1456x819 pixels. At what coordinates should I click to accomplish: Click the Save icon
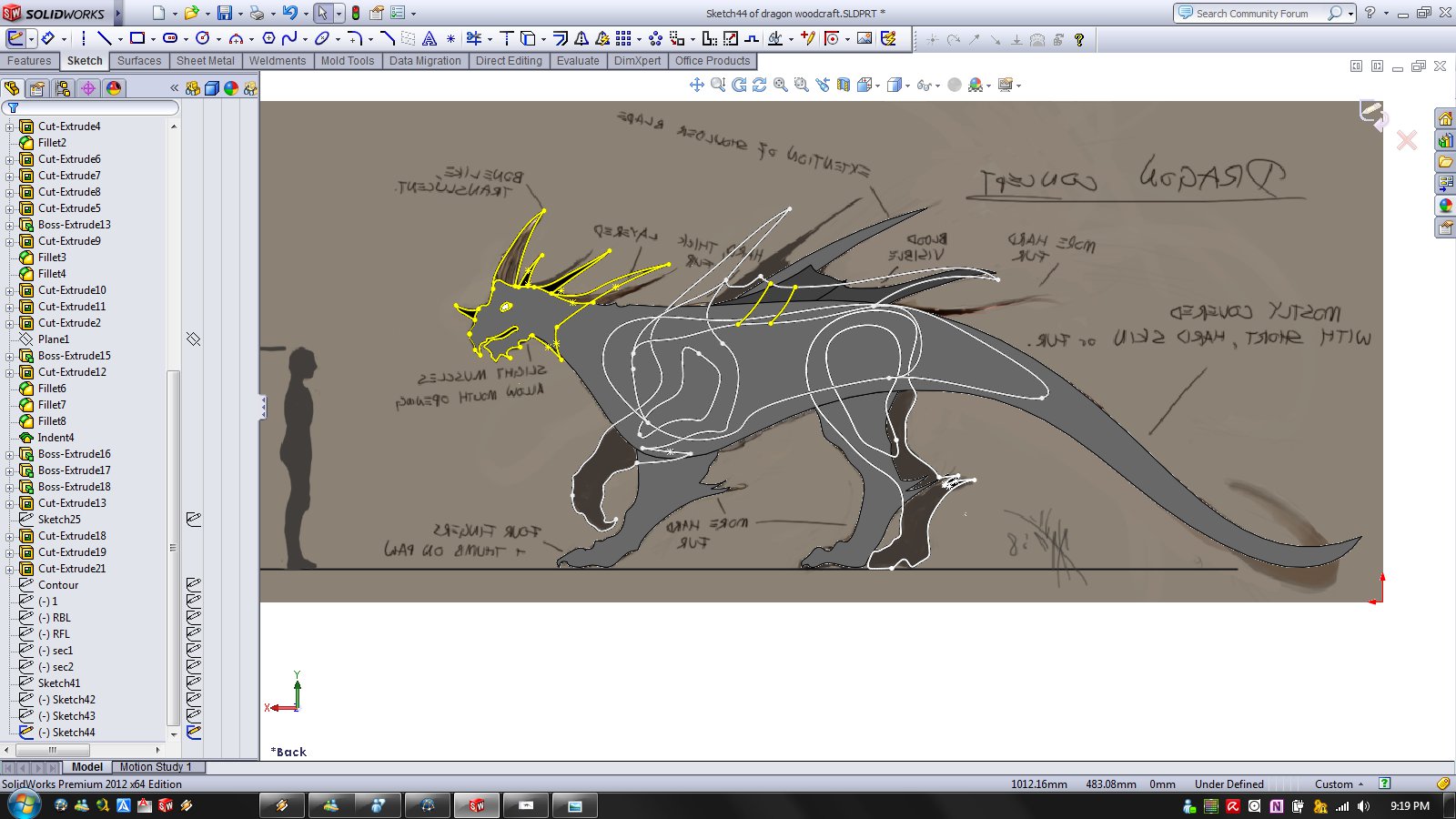224,13
